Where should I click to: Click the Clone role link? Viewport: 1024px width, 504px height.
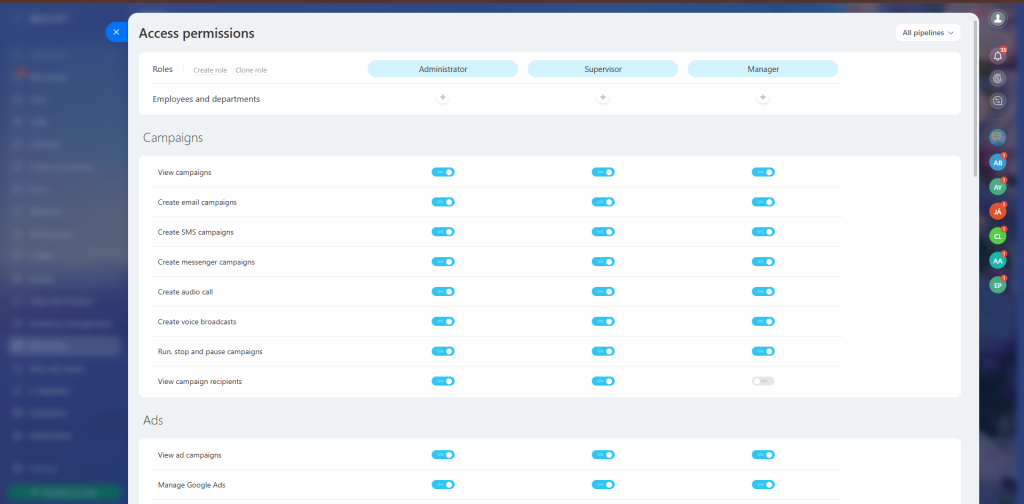[251, 70]
